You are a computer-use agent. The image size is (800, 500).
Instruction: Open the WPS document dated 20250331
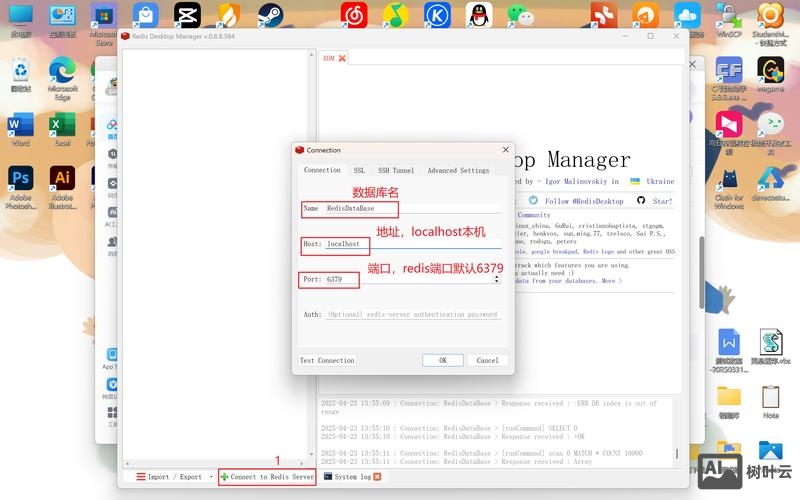[729, 351]
